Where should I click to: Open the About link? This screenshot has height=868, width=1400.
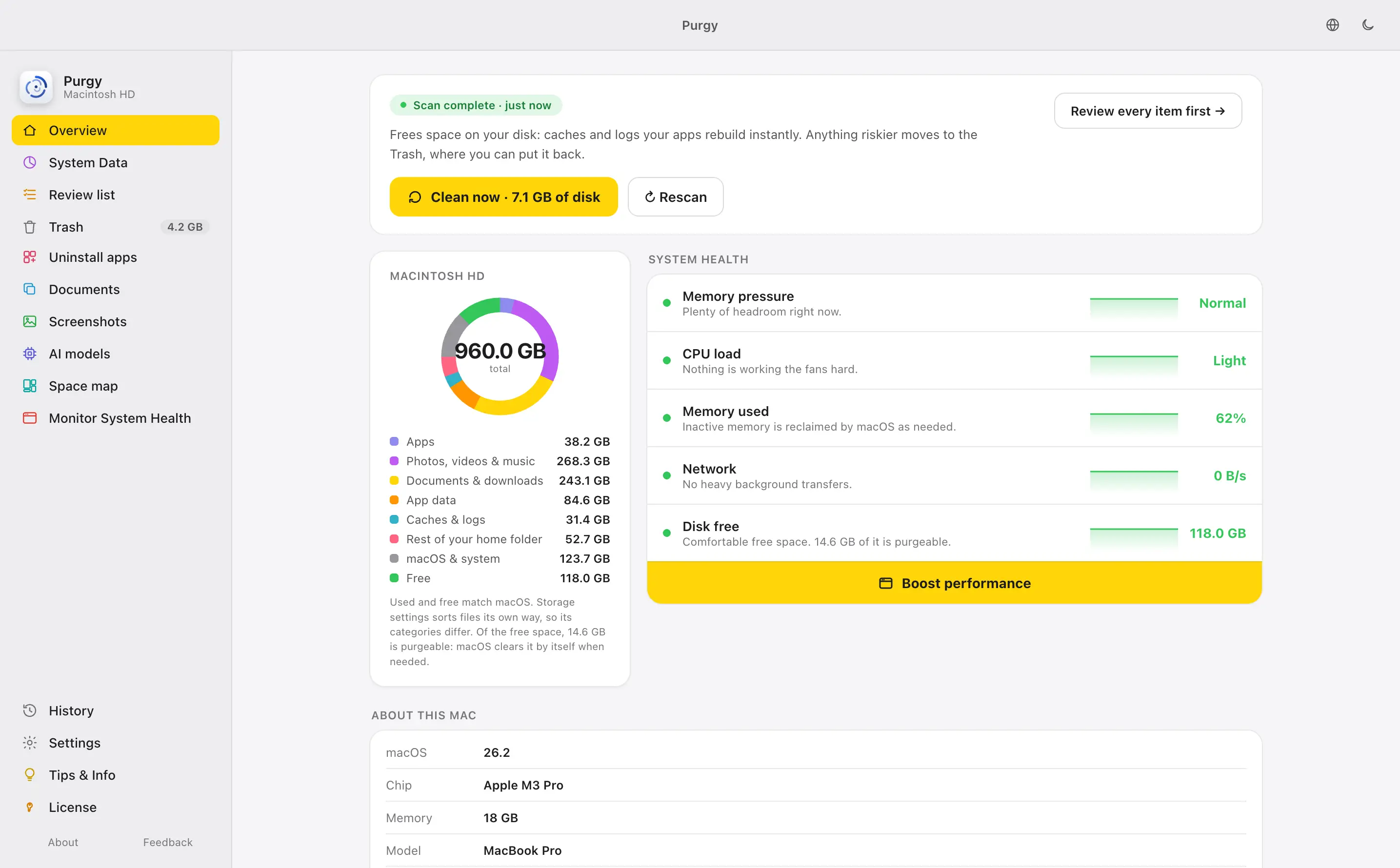click(x=63, y=842)
